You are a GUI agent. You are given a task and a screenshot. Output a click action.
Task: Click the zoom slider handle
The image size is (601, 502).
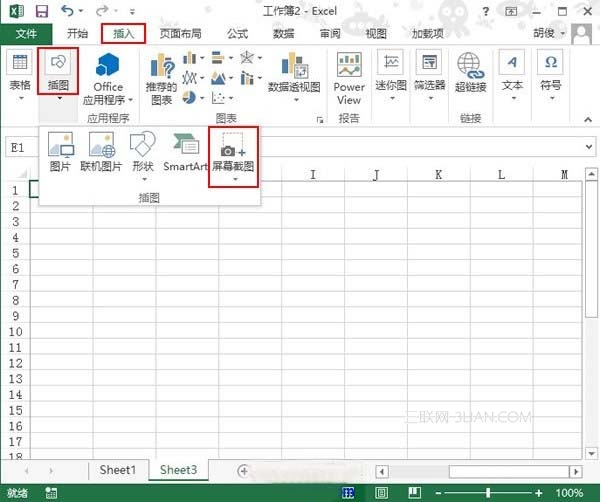(x=488, y=493)
